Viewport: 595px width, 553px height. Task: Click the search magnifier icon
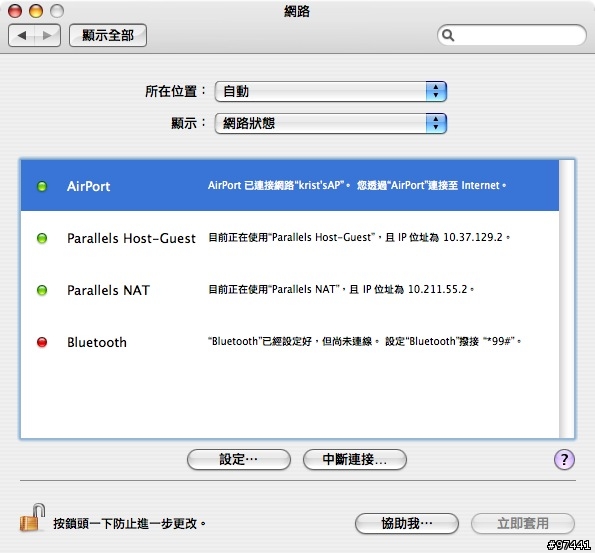tap(448, 35)
